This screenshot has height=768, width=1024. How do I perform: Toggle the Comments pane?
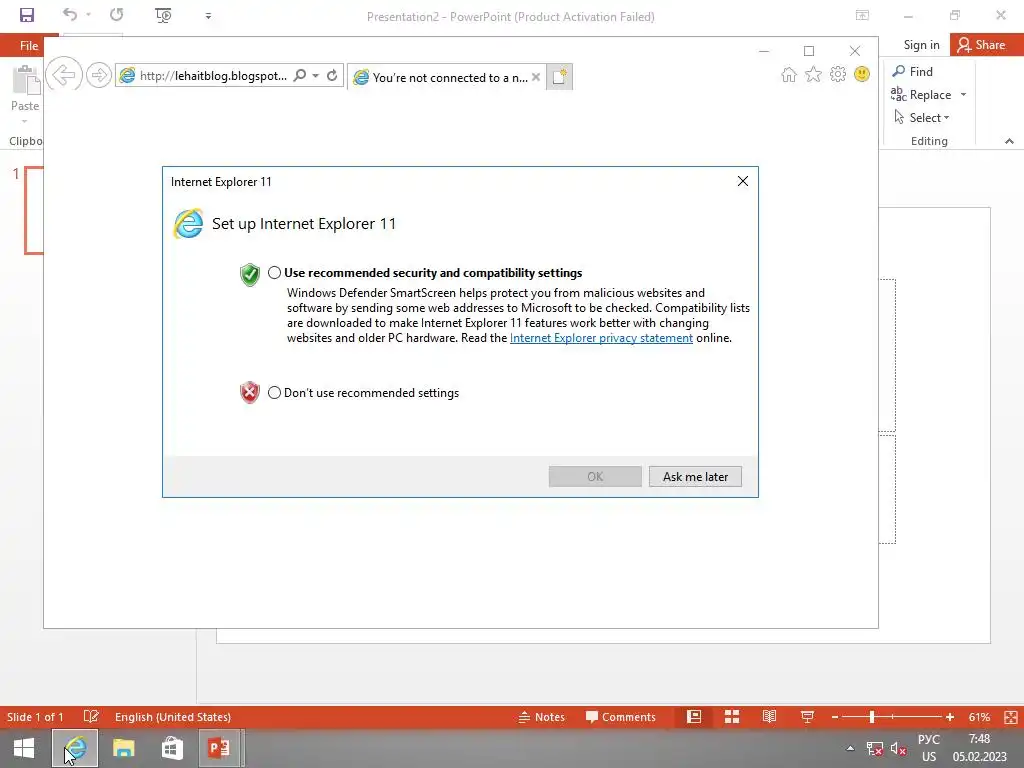(620, 717)
